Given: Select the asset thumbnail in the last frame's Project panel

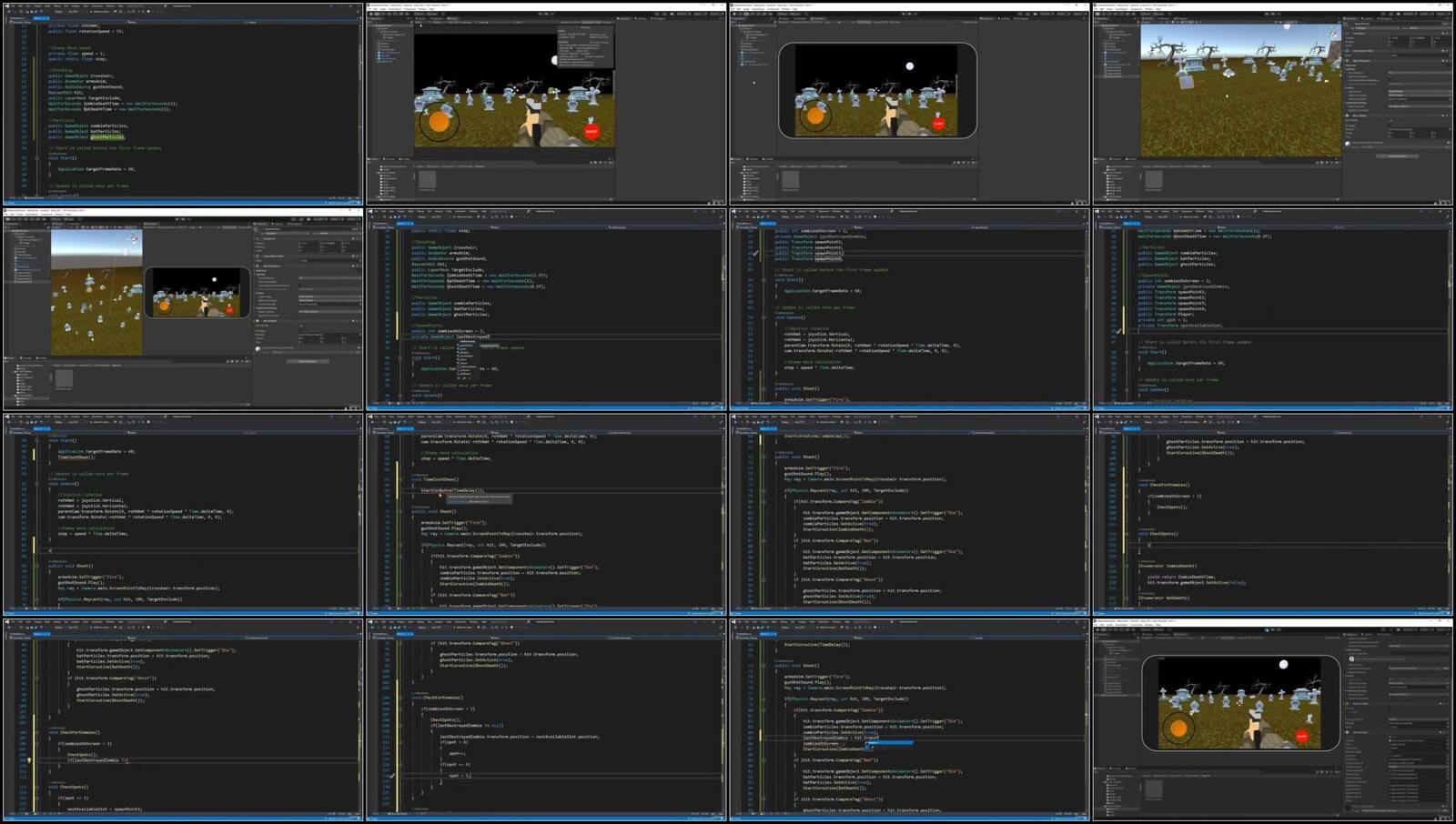Looking at the screenshot, I should tap(1153, 790).
